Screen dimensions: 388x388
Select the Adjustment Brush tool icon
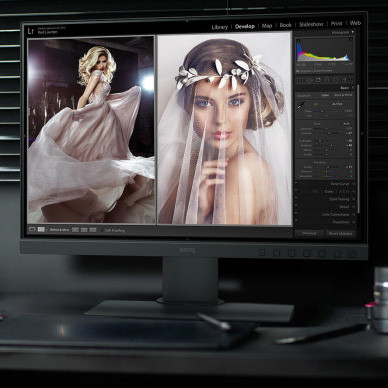345,80
